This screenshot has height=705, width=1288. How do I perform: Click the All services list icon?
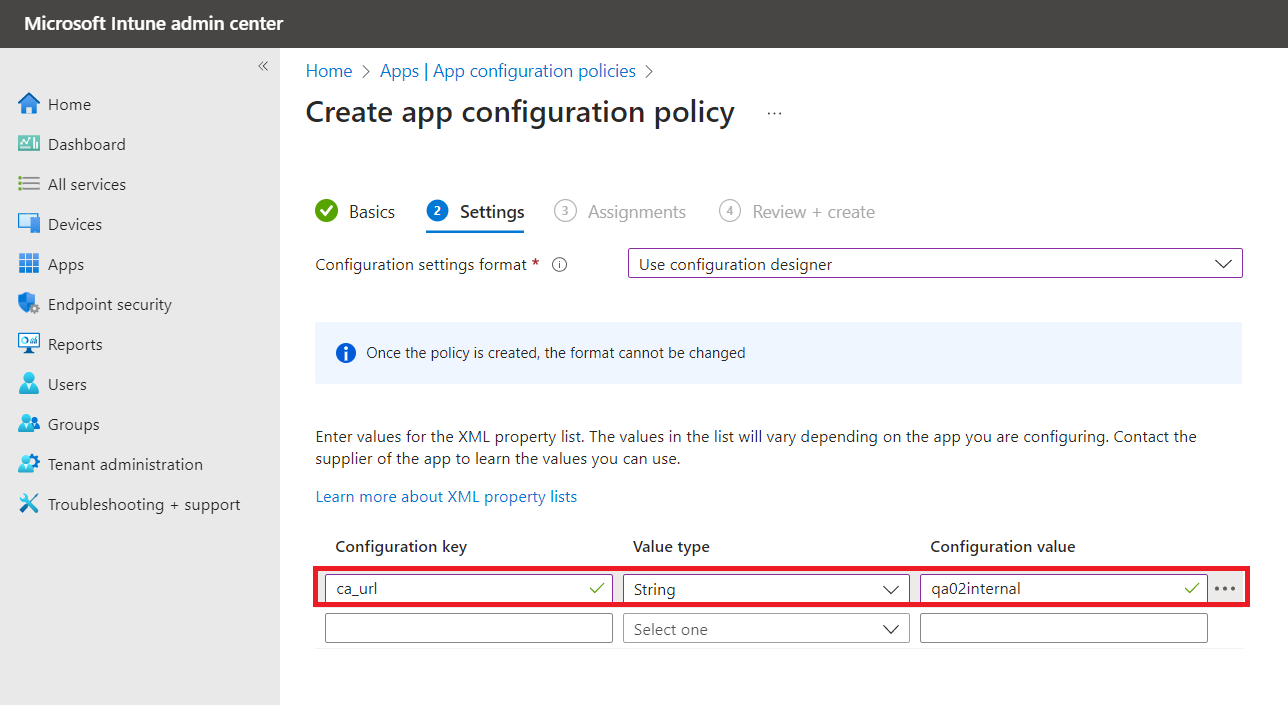click(29, 184)
